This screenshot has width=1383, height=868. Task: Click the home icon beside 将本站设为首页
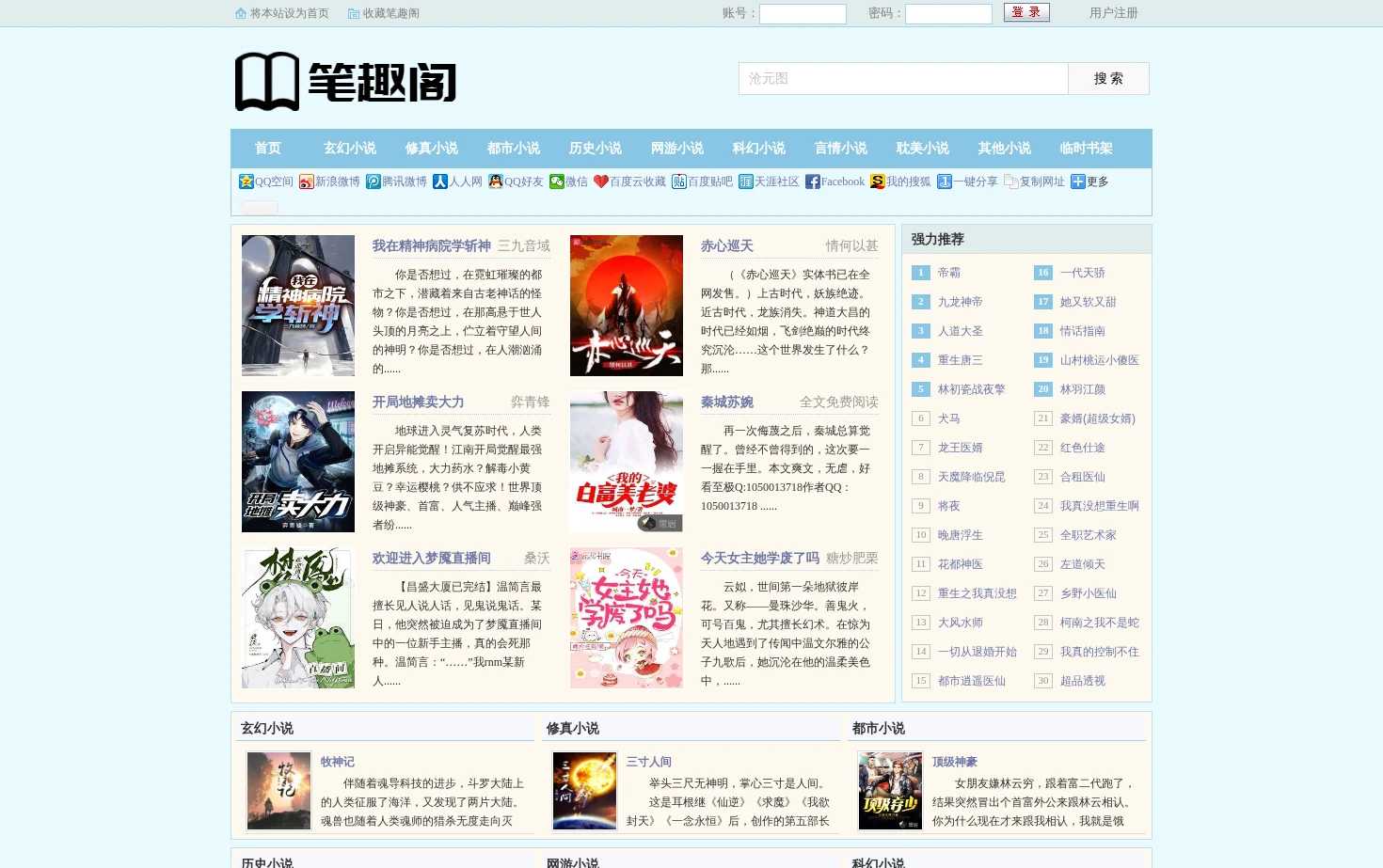tap(241, 13)
